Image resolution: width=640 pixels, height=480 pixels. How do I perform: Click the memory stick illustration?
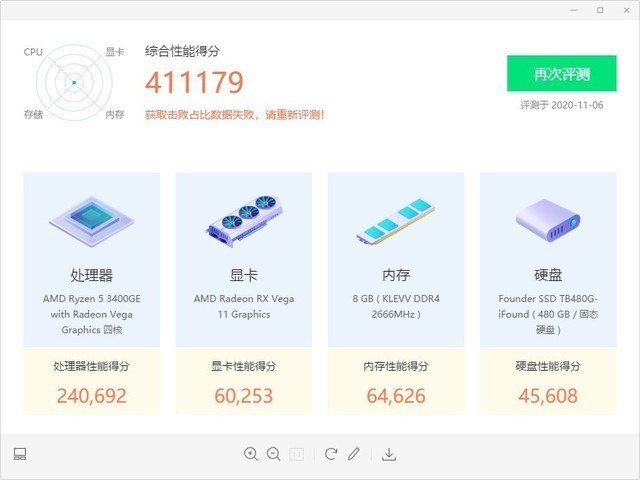point(396,222)
